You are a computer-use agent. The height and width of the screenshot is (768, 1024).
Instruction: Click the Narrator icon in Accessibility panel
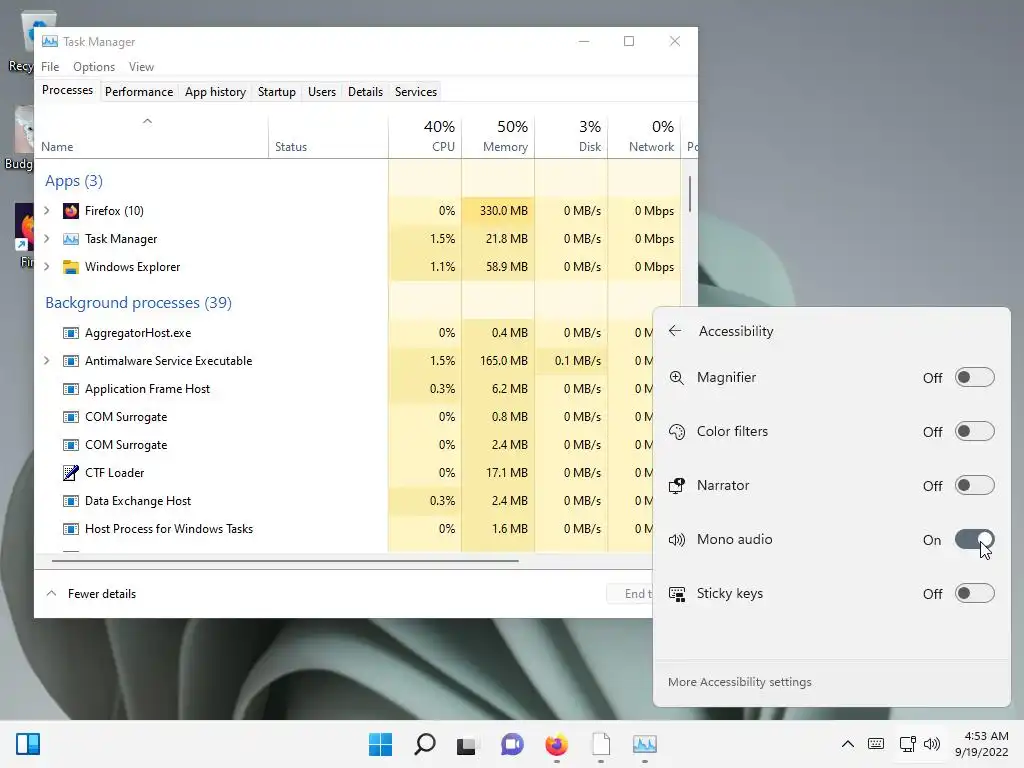[x=677, y=486]
